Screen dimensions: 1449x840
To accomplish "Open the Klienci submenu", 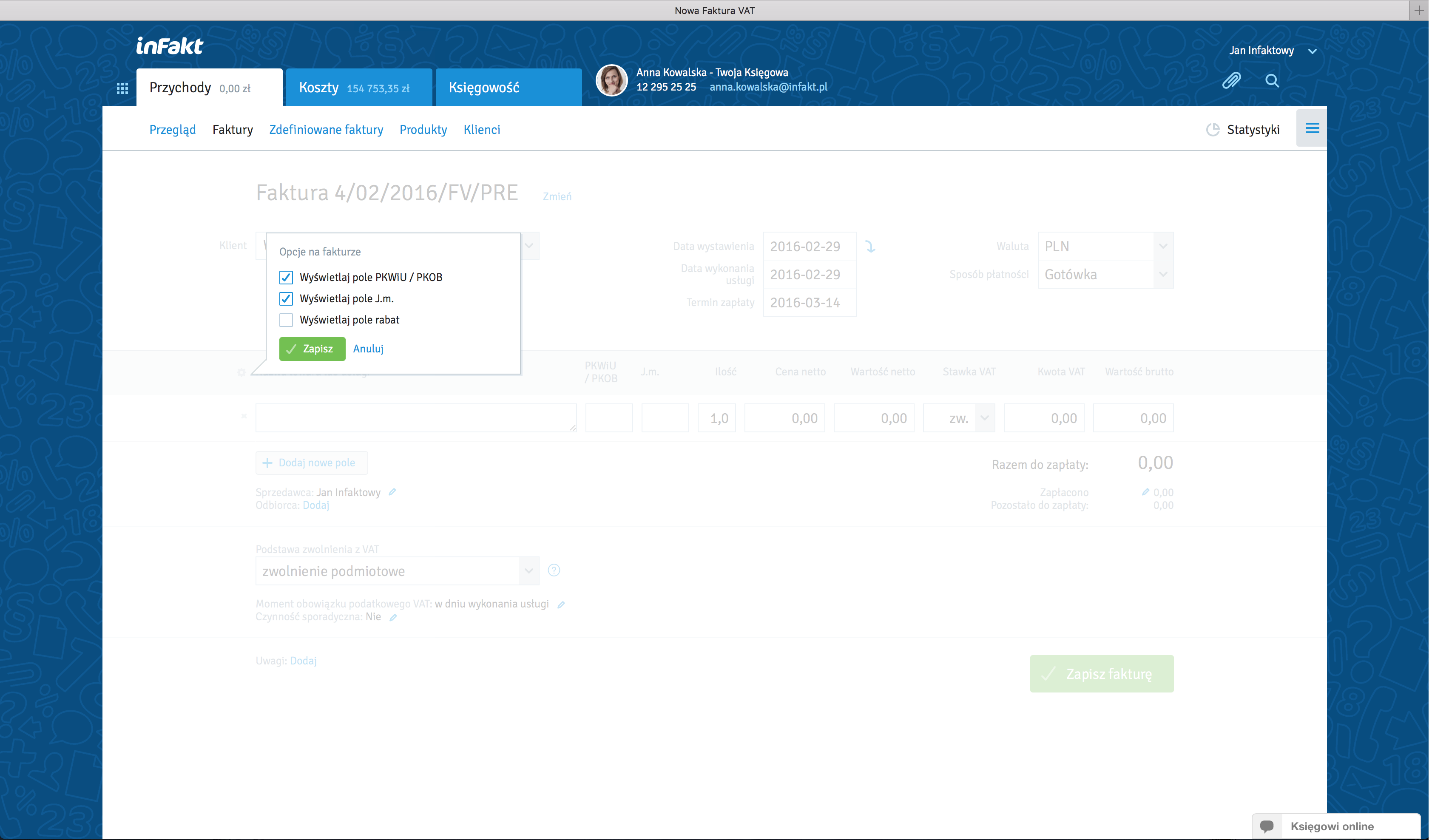I will (482, 130).
